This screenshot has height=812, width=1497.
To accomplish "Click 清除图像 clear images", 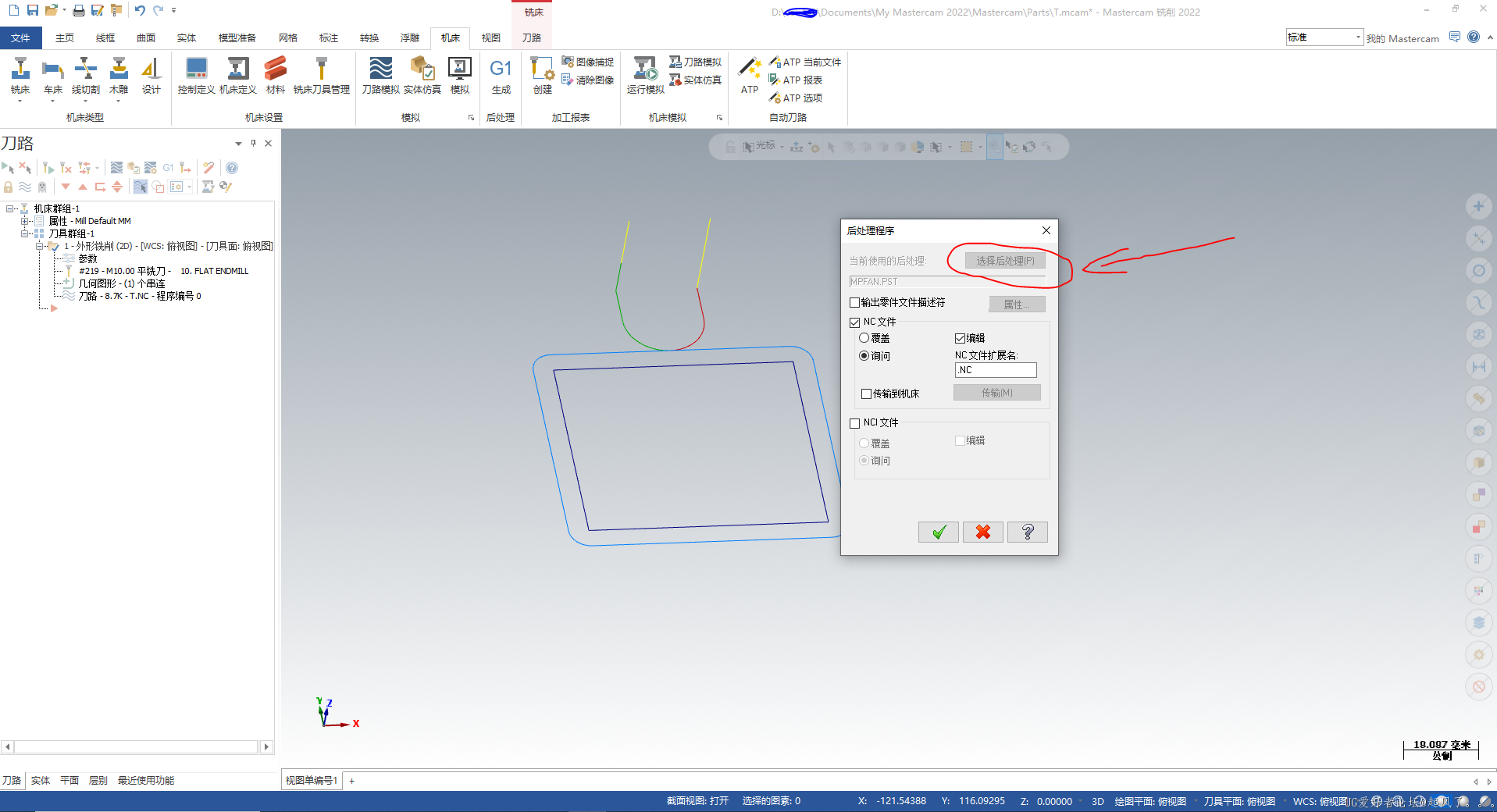I will (588, 80).
